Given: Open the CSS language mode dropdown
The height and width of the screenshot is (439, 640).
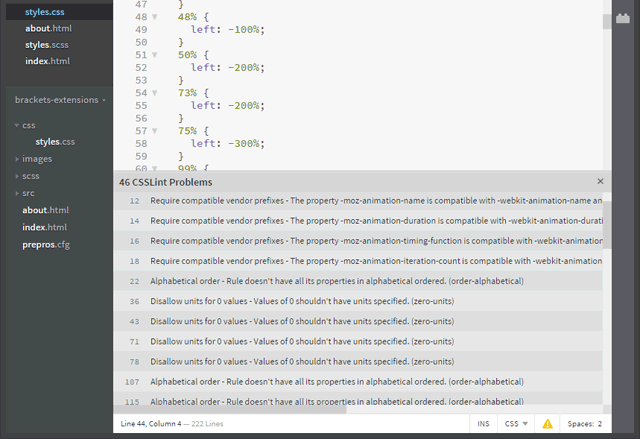Looking at the screenshot, I should coord(516,424).
